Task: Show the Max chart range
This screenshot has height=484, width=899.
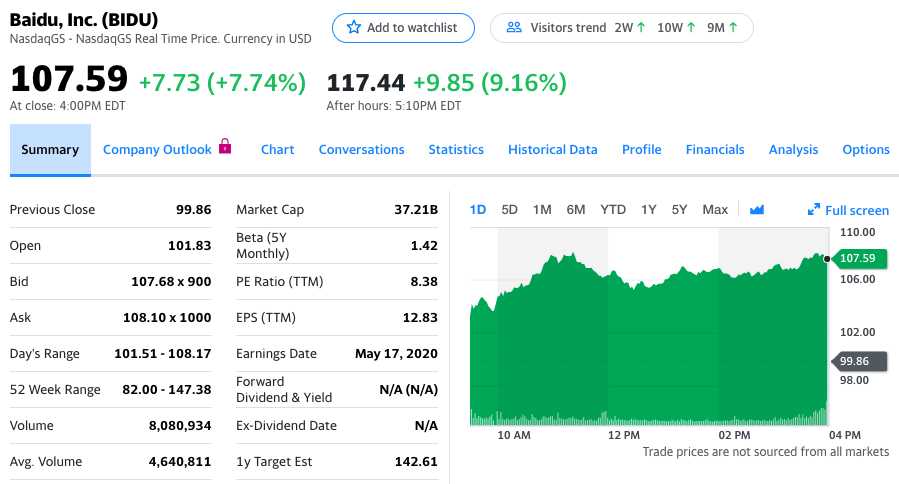Action: 715,210
